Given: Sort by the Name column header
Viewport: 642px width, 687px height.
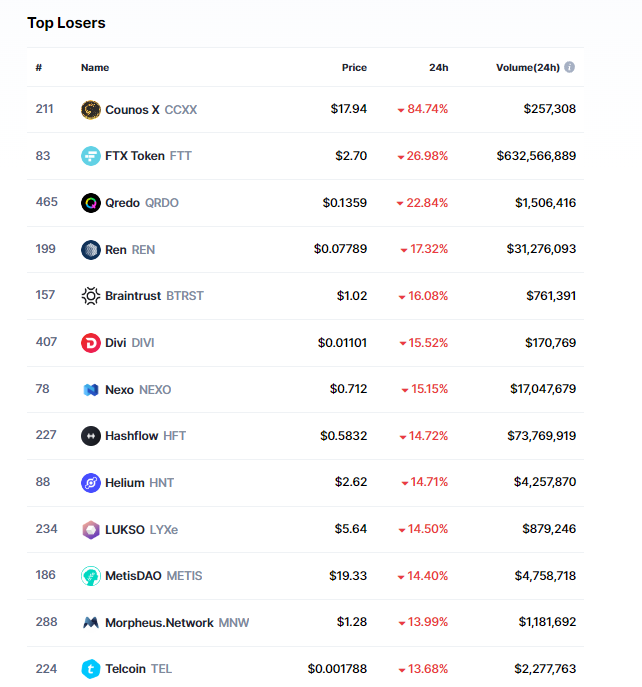Looking at the screenshot, I should (95, 67).
